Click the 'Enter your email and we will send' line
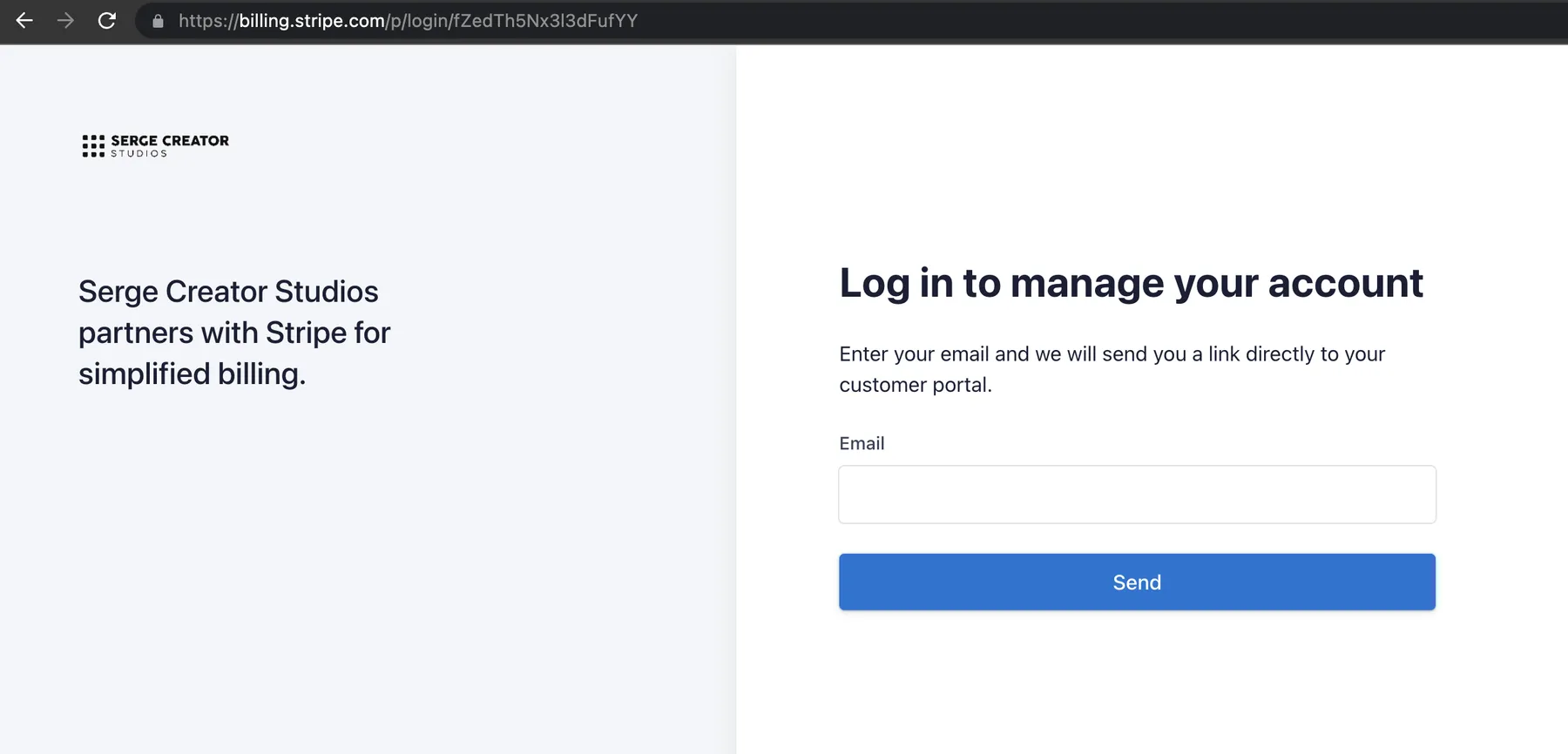This screenshot has width=1568, height=754. tap(1112, 354)
